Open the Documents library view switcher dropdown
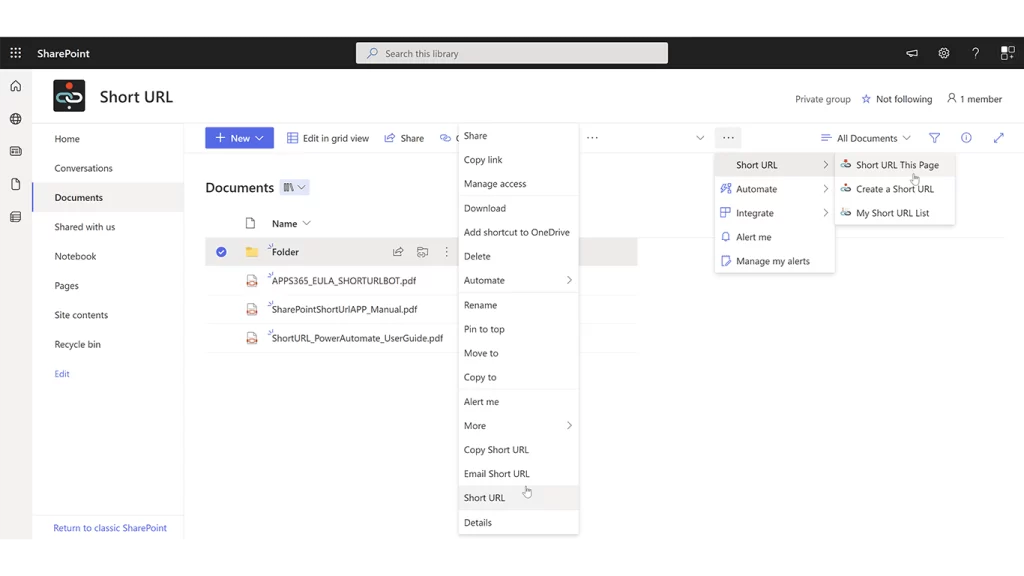This screenshot has height=576, width=1024. (x=295, y=187)
